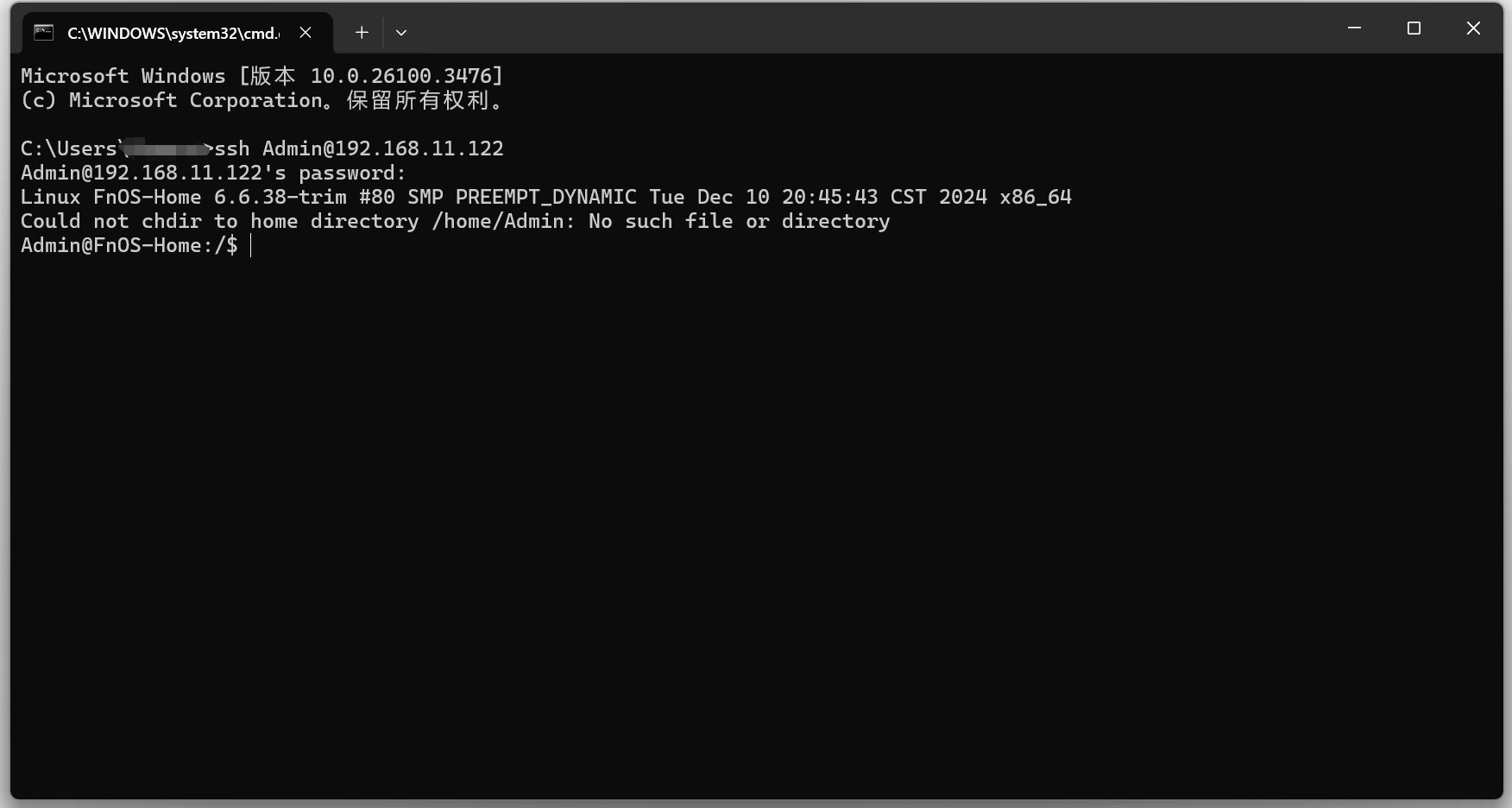This screenshot has height=808, width=1512.
Task: Close the cmd.exe terminal tab
Action: (306, 33)
